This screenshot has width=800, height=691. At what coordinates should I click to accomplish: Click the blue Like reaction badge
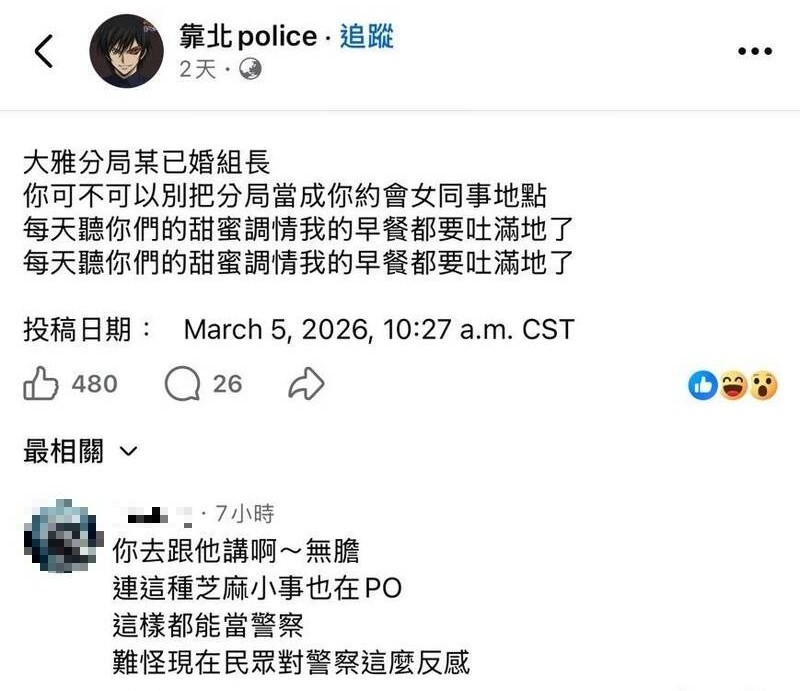[703, 384]
